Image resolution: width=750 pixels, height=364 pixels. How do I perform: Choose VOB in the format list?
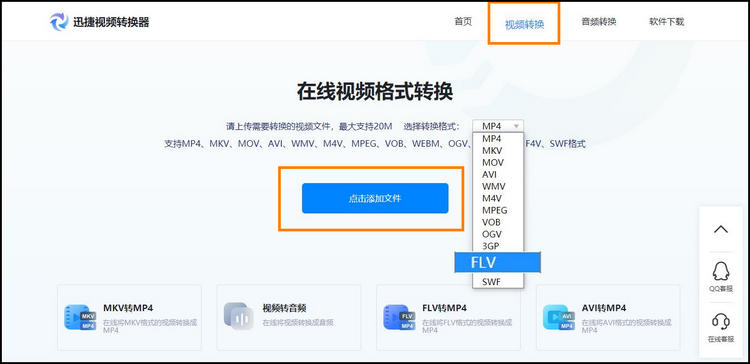[x=491, y=222]
